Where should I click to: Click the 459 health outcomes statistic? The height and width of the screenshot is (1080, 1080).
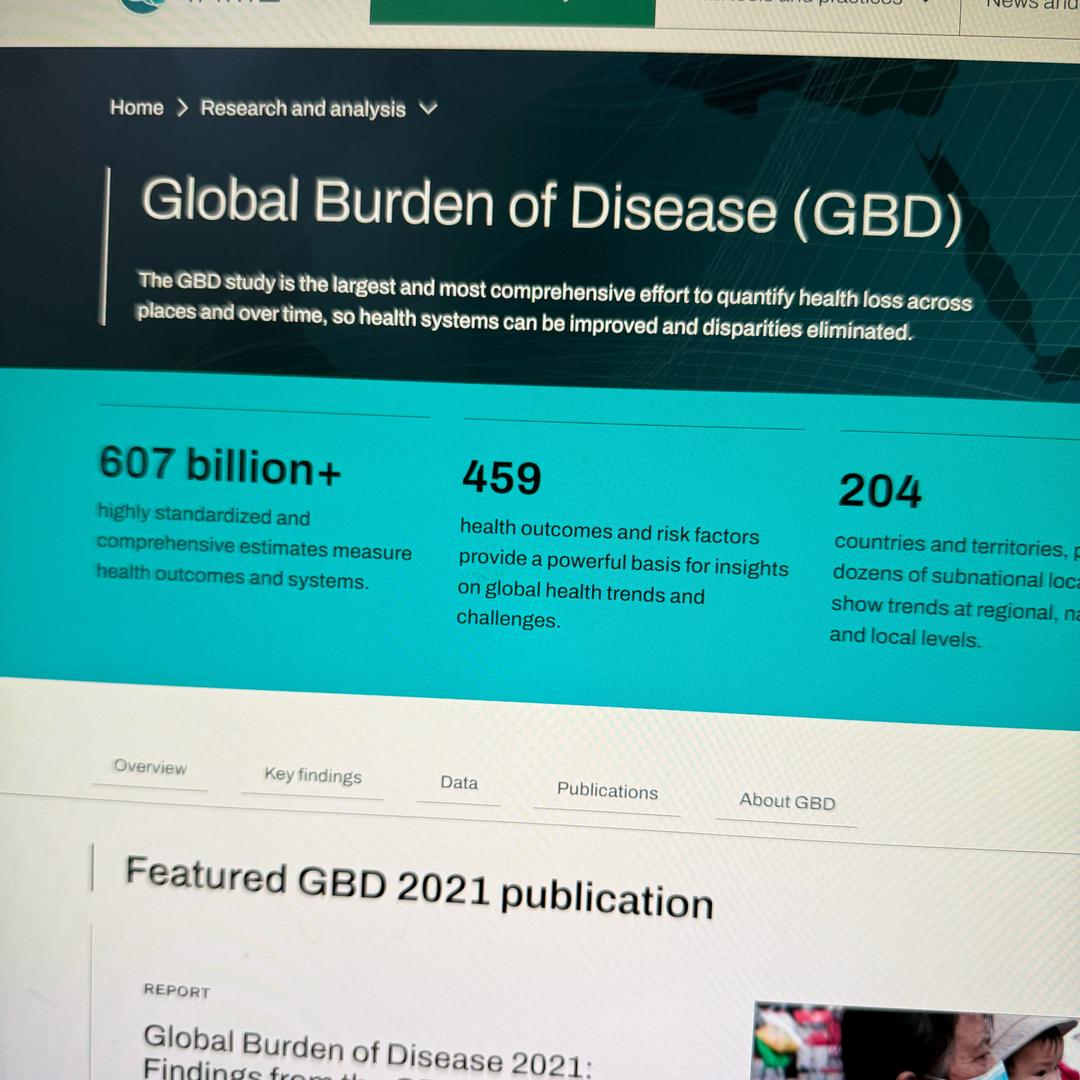tap(502, 479)
